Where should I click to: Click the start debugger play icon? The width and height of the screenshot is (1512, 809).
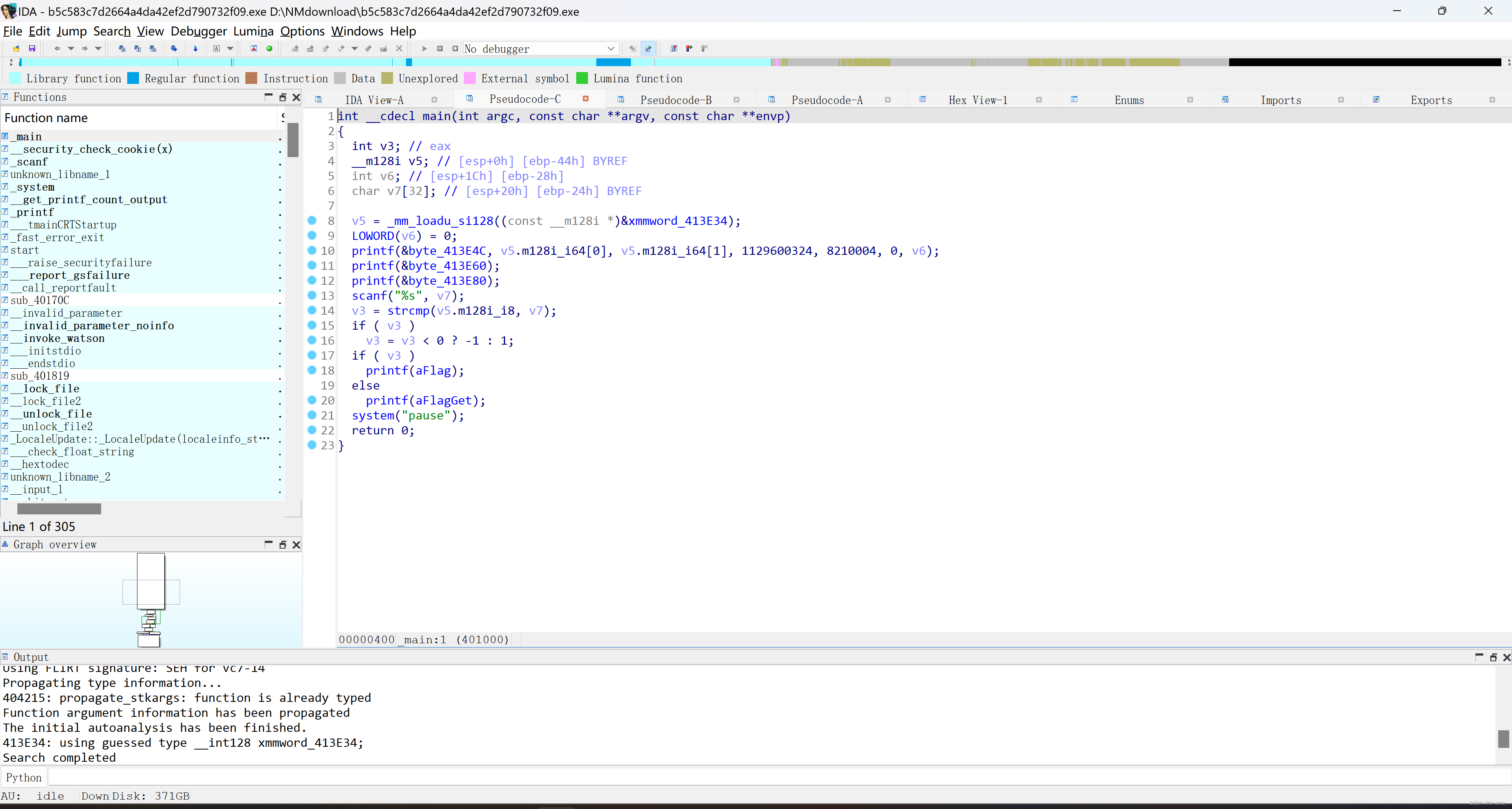tap(424, 49)
